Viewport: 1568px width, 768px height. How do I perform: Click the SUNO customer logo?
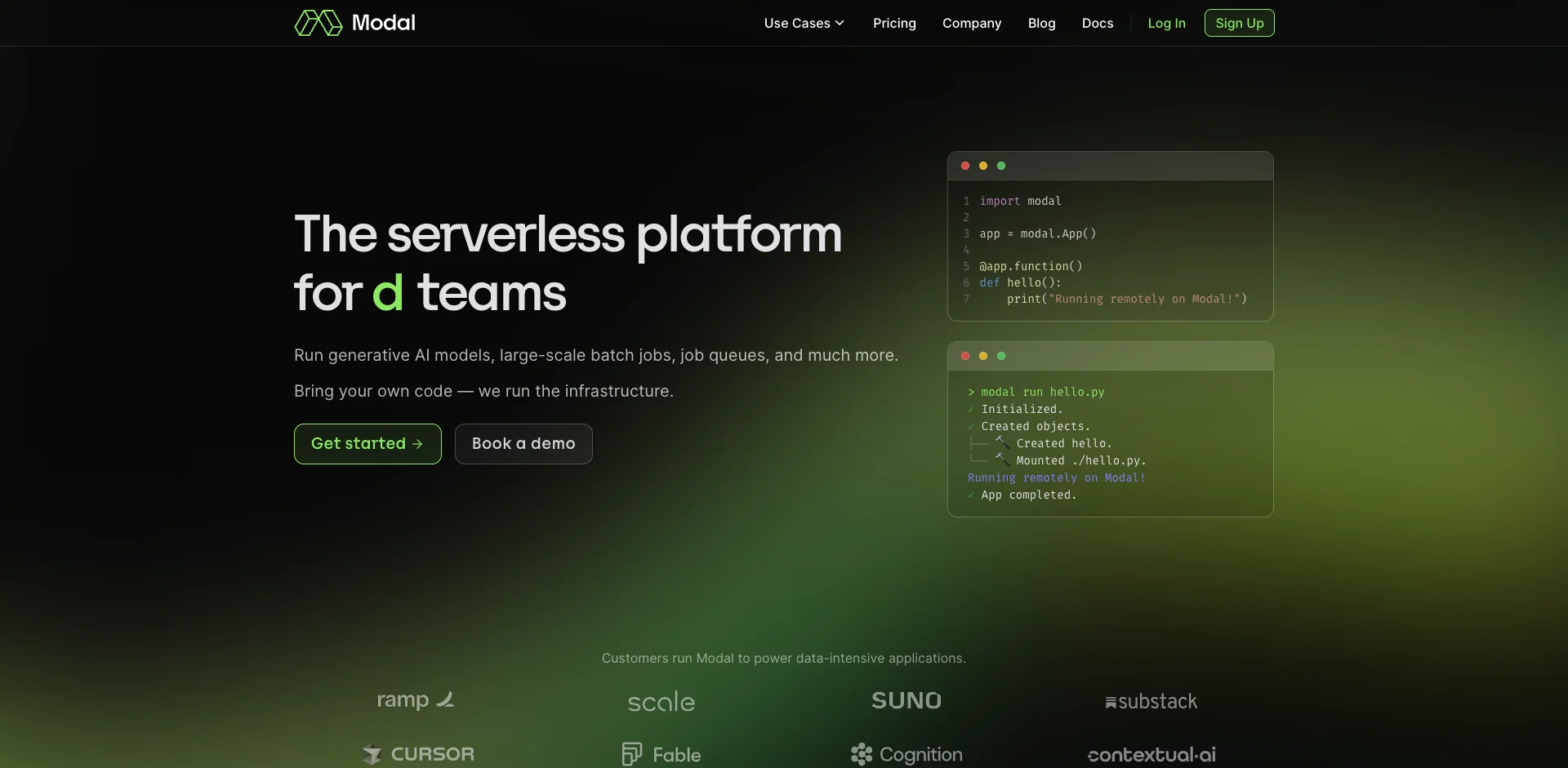(x=906, y=700)
